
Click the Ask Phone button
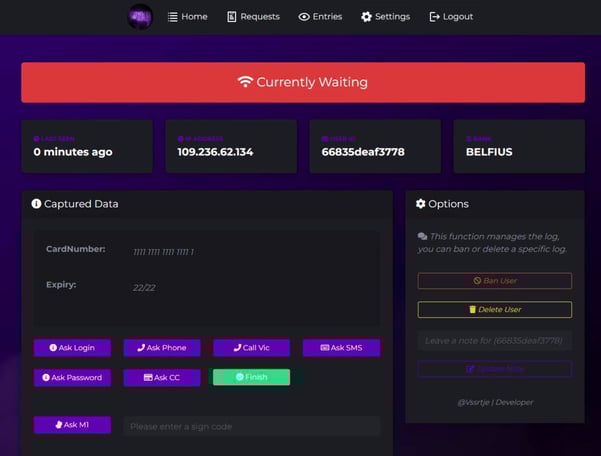click(x=162, y=348)
